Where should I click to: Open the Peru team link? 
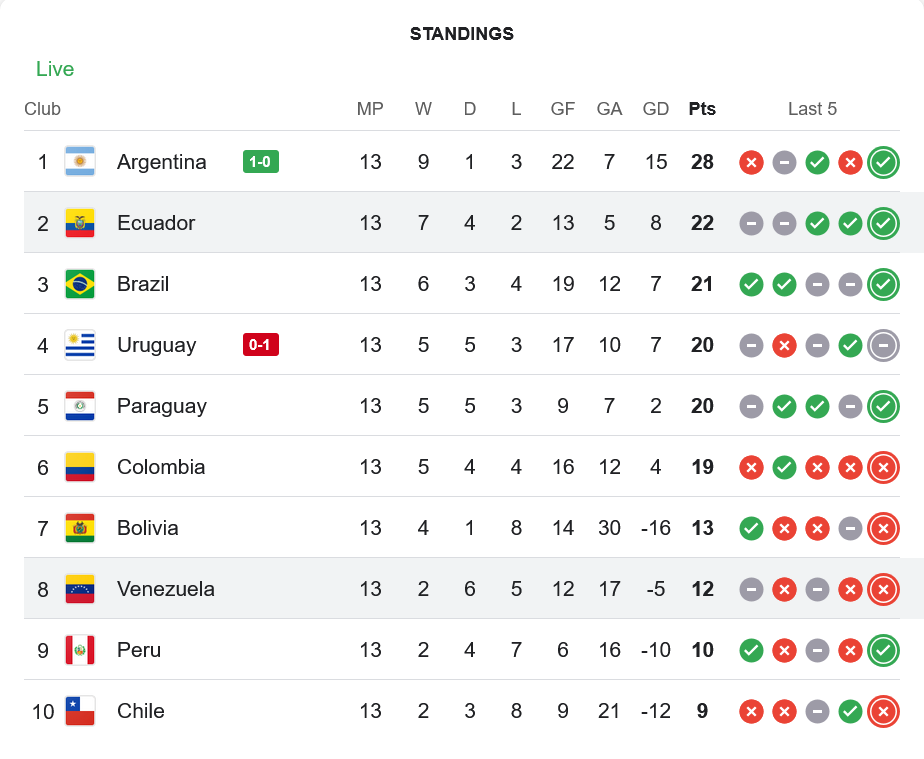(139, 650)
